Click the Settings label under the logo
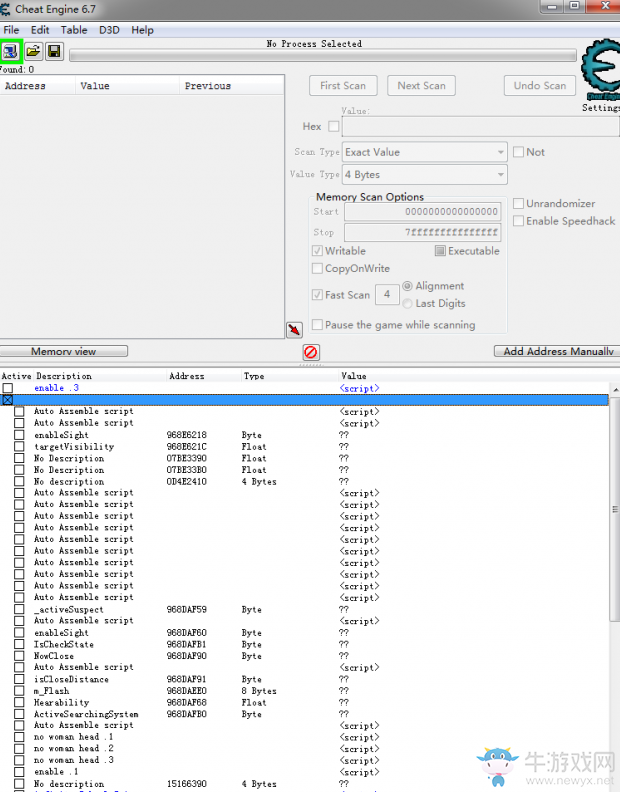The height and width of the screenshot is (792, 620). click(601, 108)
